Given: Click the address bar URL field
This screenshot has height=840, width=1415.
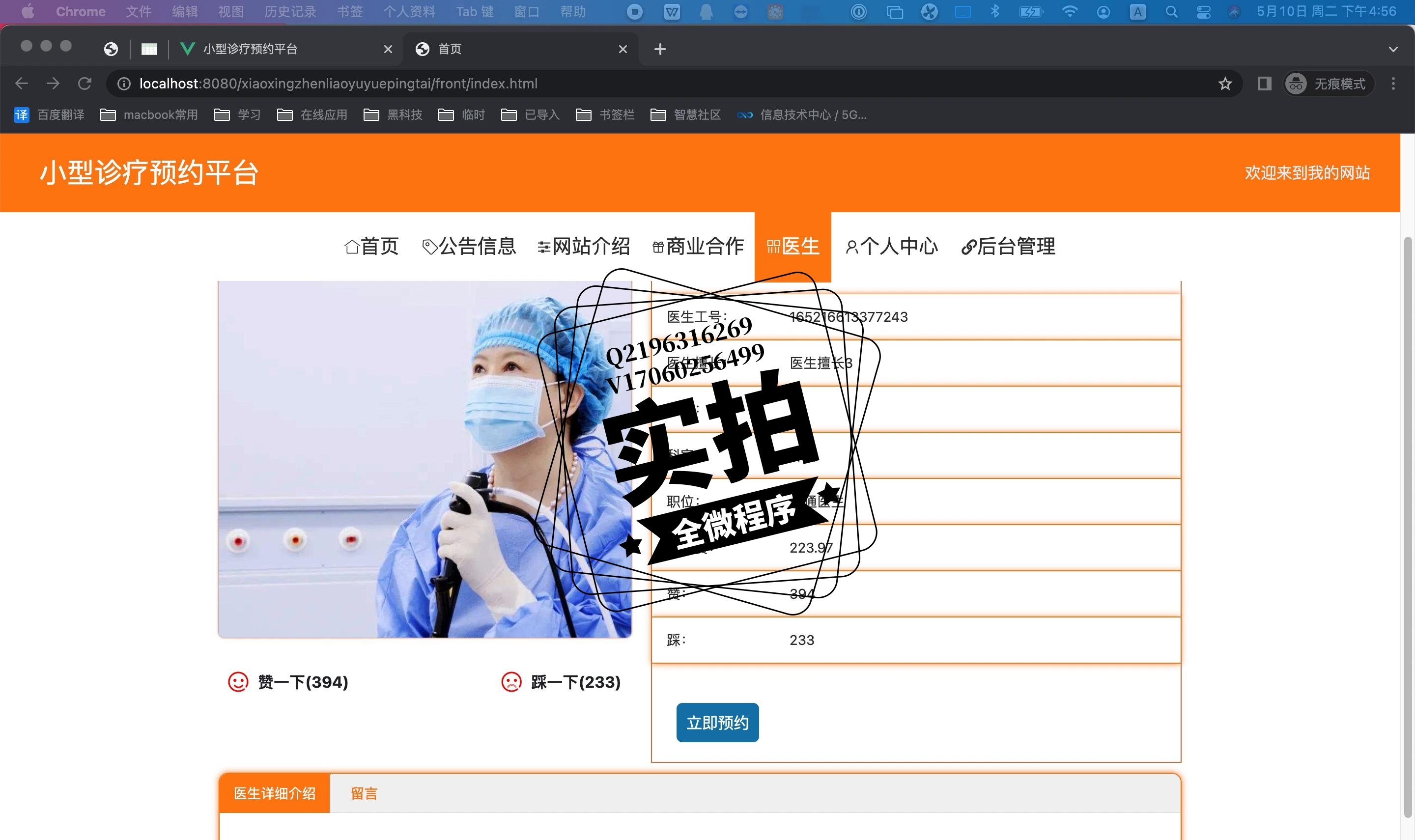Looking at the screenshot, I should coord(674,84).
